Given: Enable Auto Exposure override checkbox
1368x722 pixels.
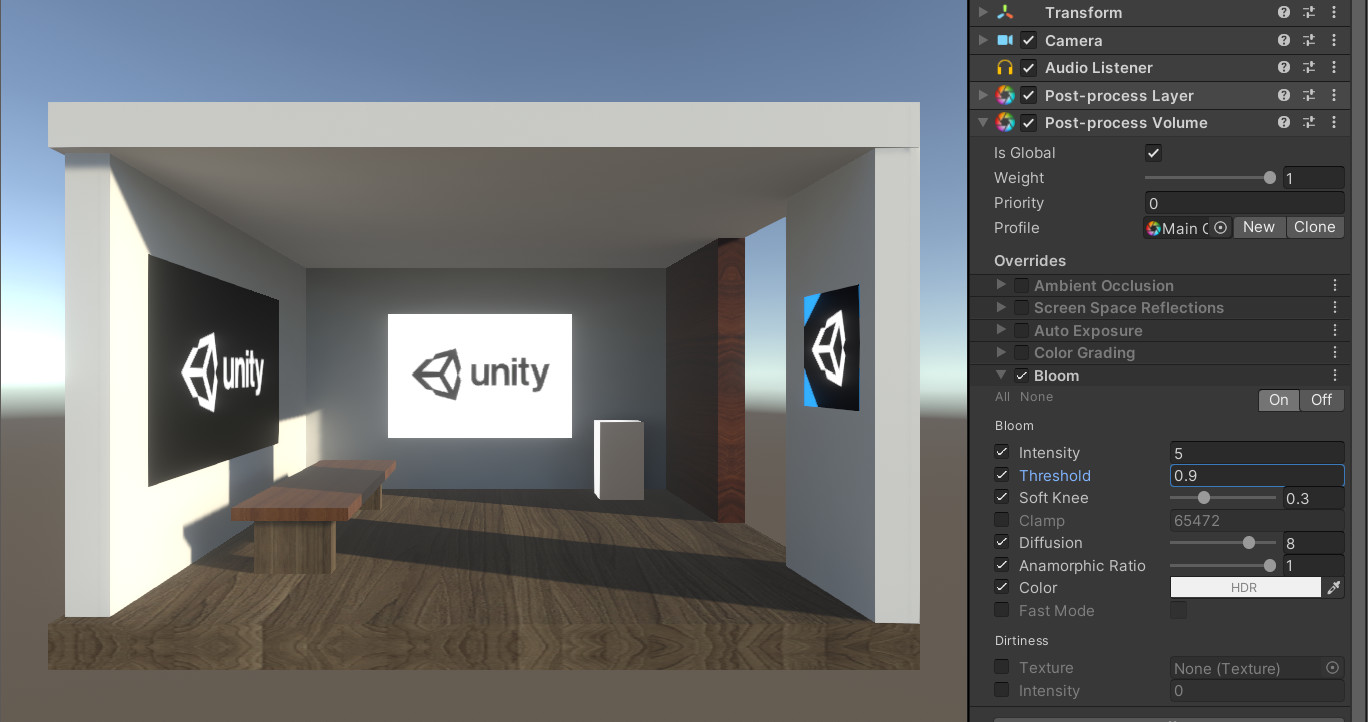Looking at the screenshot, I should (1021, 331).
